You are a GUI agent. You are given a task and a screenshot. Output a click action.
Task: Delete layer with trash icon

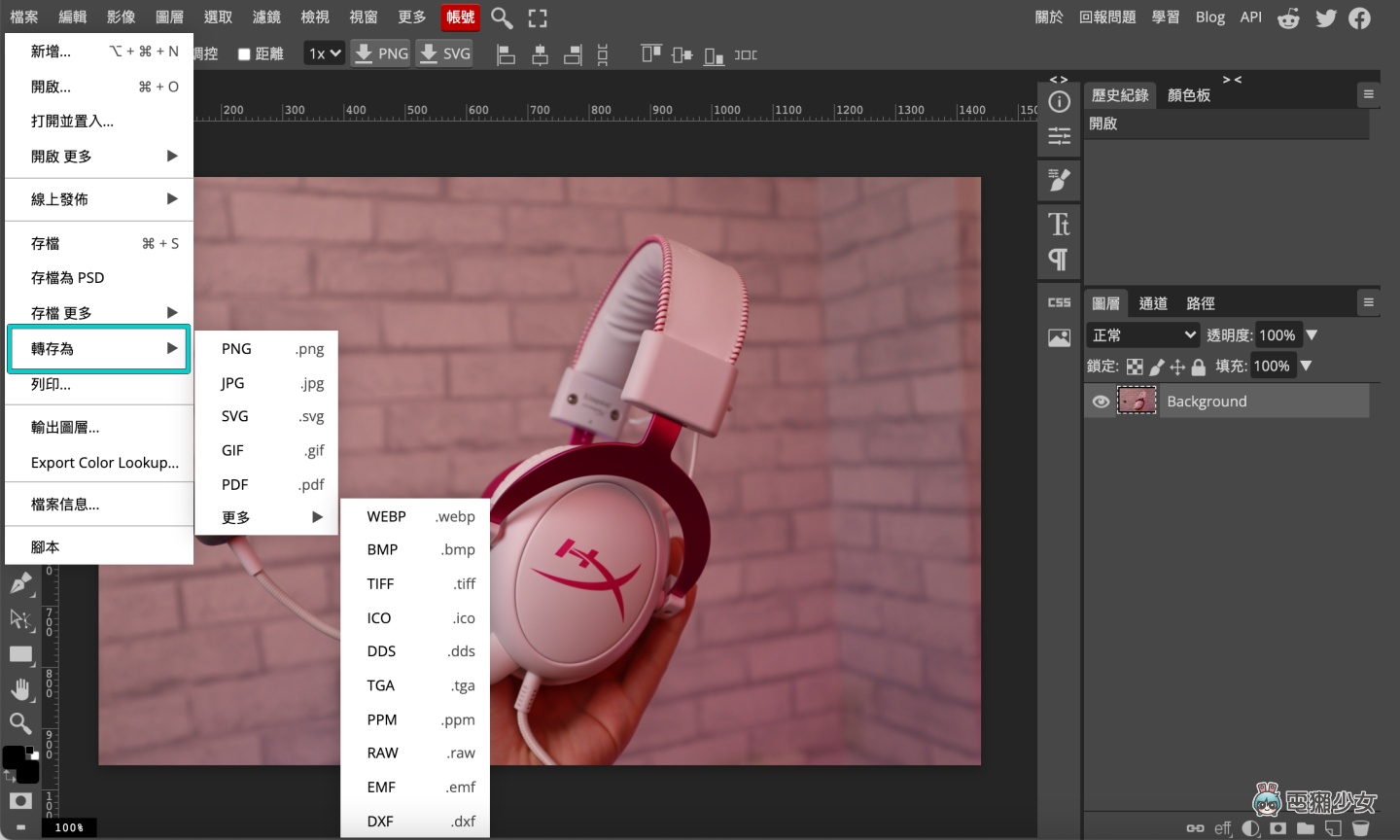(1361, 828)
